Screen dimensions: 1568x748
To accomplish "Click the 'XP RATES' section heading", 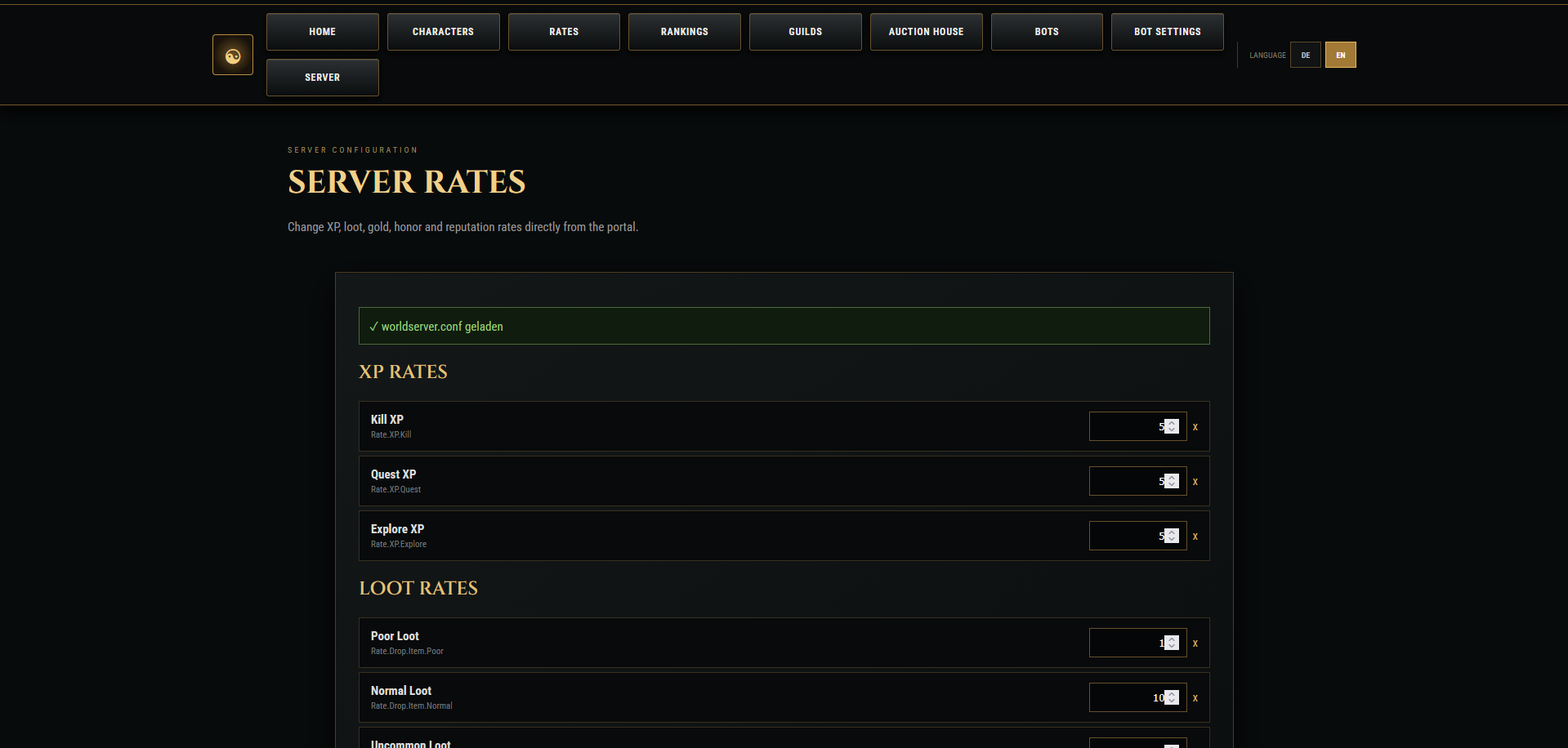I will [x=403, y=372].
